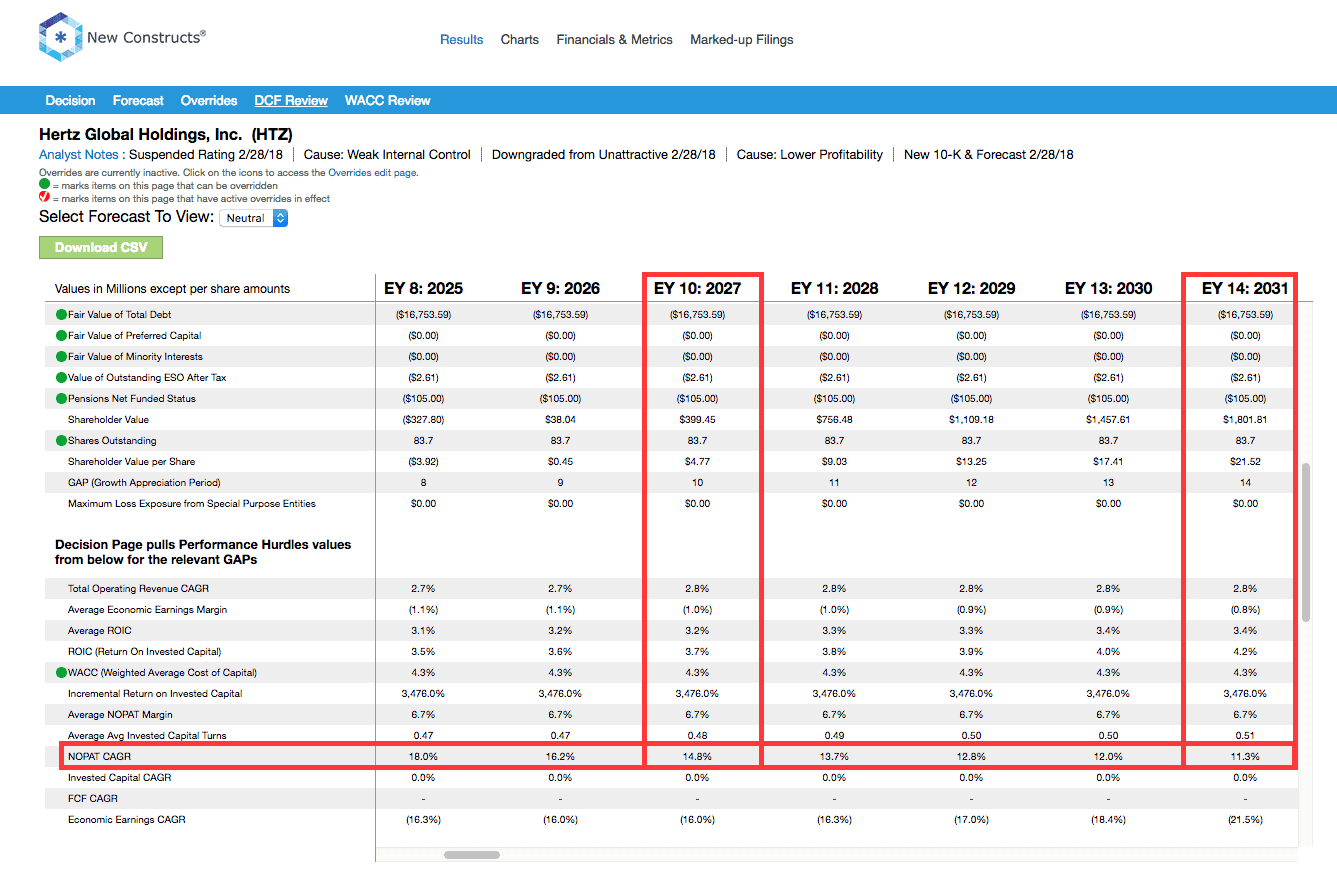Switch to the WACC Review tab
The image size is (1337, 881).
click(x=387, y=100)
